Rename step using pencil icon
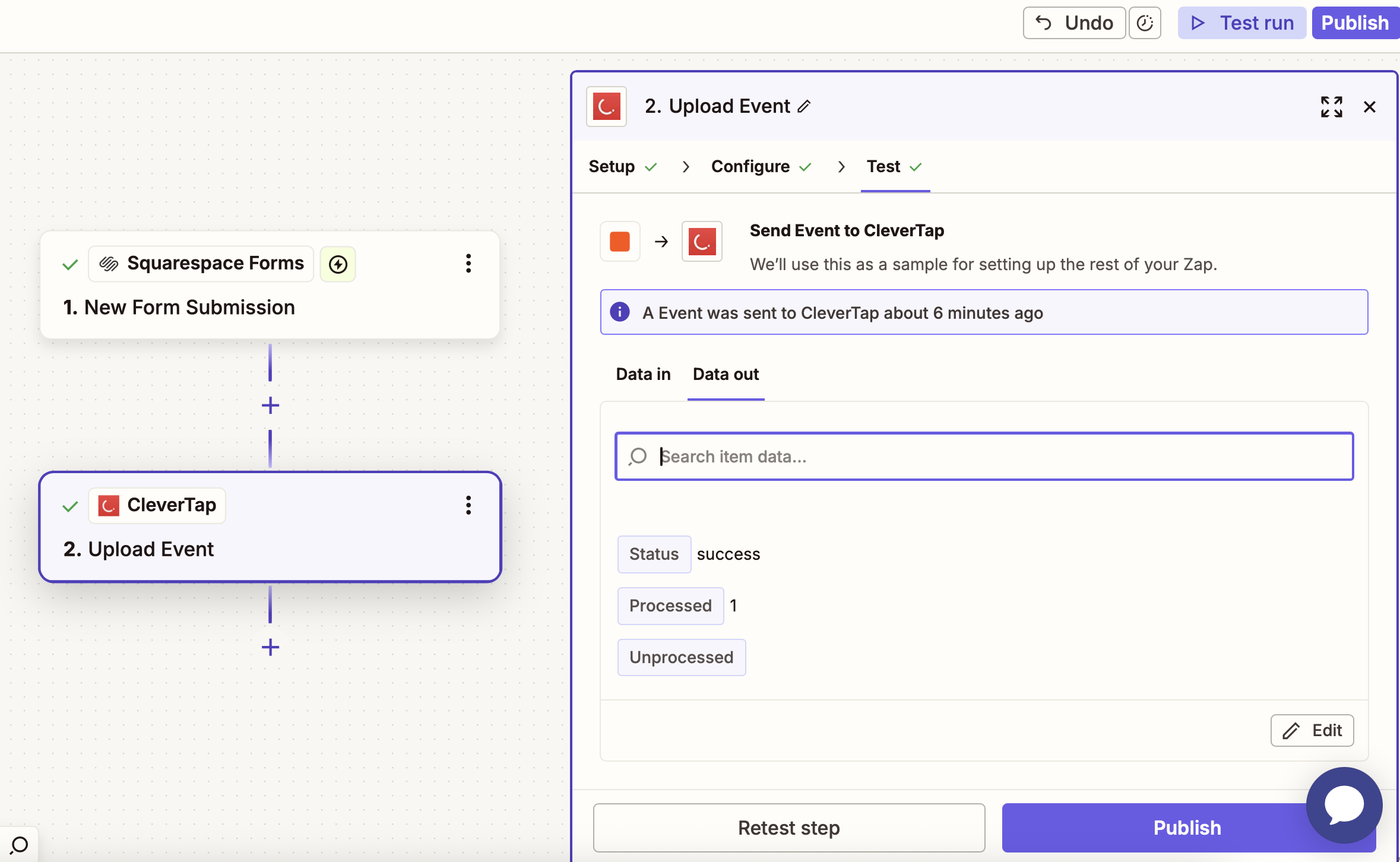This screenshot has width=1400, height=862. [804, 107]
